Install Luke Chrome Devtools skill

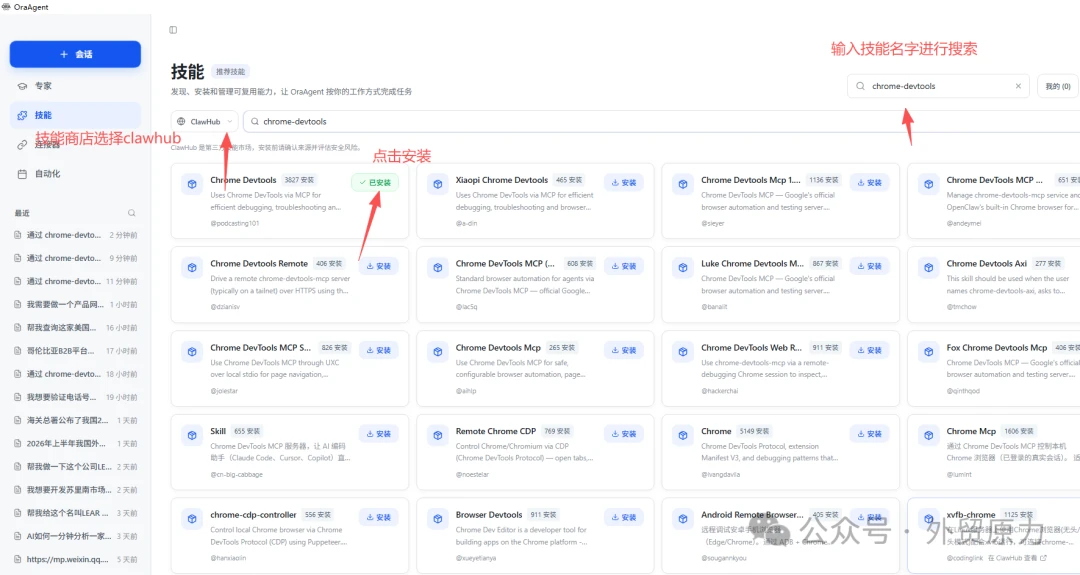tap(869, 266)
